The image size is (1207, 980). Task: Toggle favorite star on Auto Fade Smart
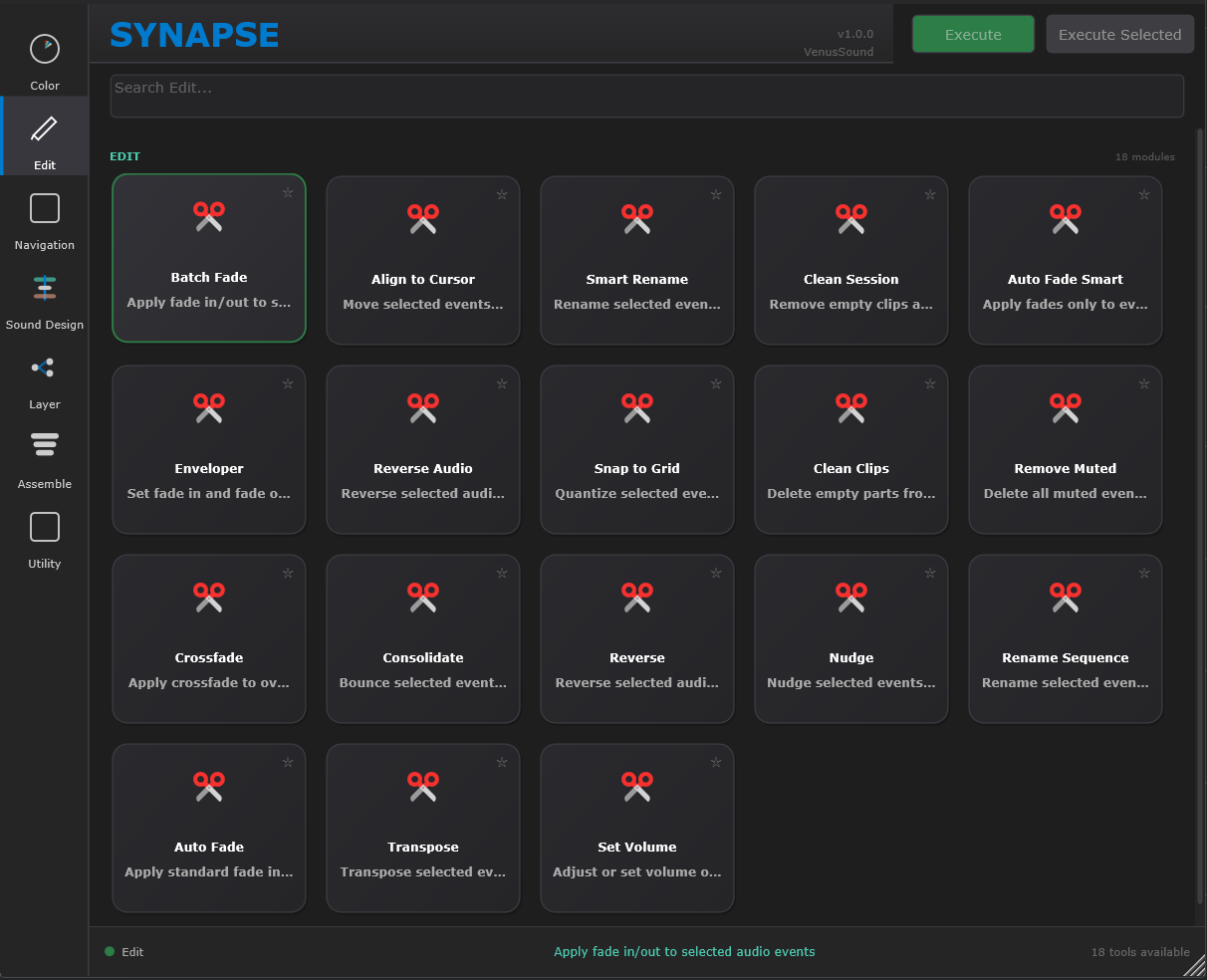pyautogui.click(x=1144, y=195)
